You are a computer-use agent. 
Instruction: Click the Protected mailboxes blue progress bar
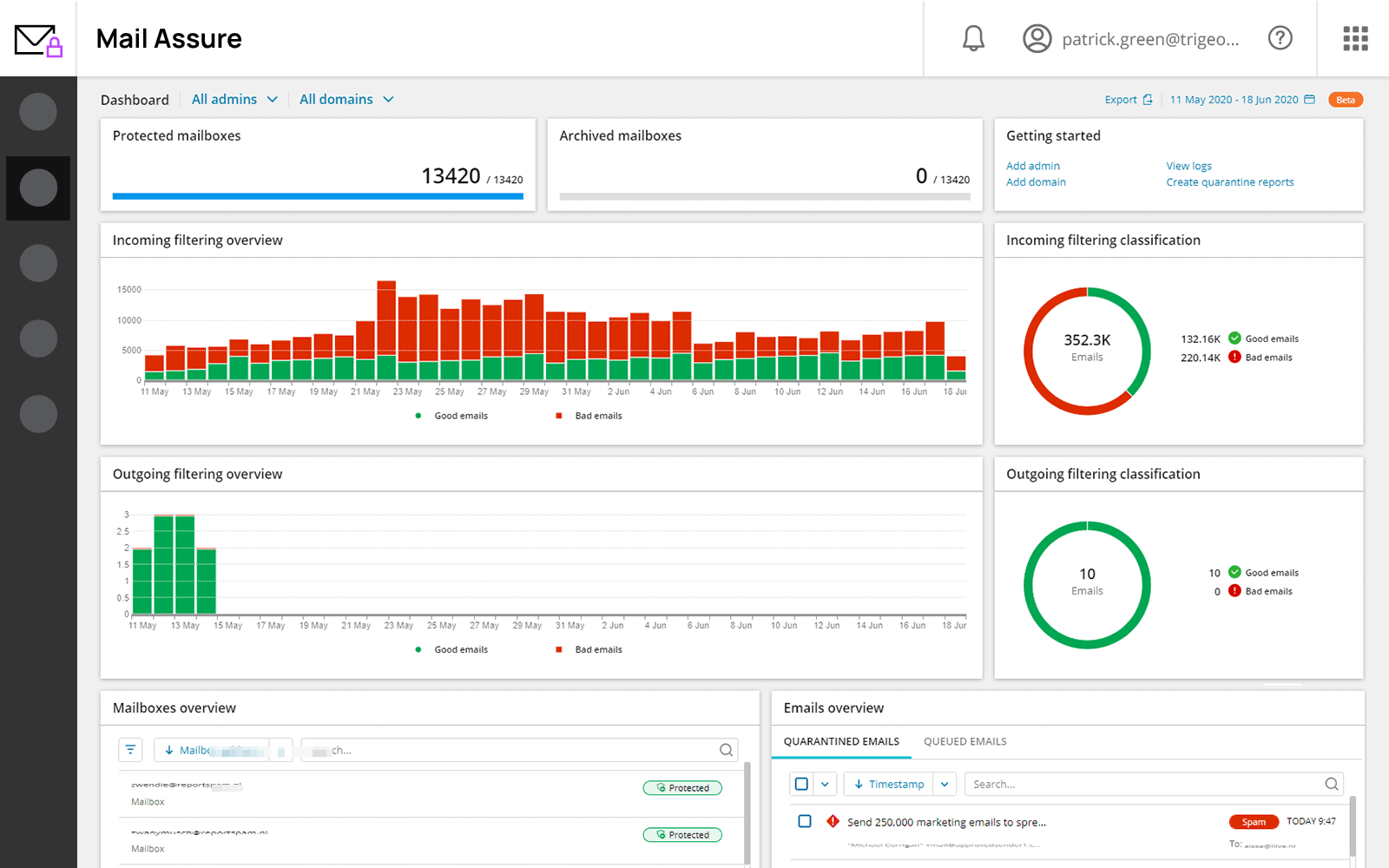click(318, 196)
